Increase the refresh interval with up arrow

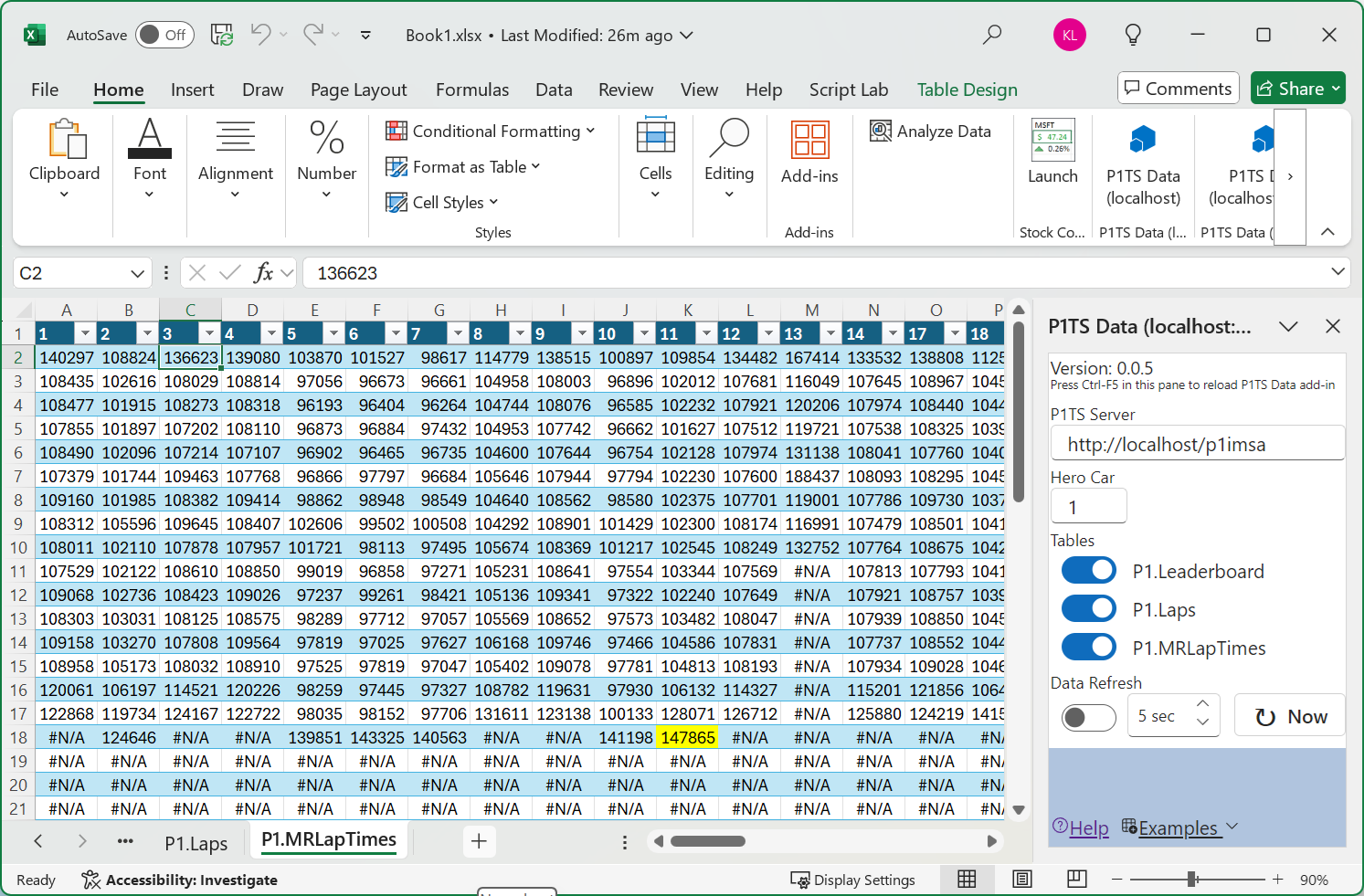click(1202, 703)
